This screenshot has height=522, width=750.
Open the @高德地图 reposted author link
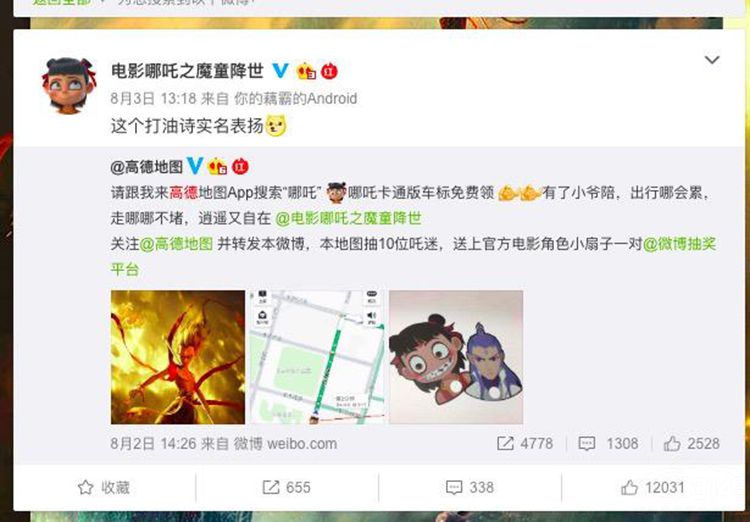pyautogui.click(x=146, y=167)
